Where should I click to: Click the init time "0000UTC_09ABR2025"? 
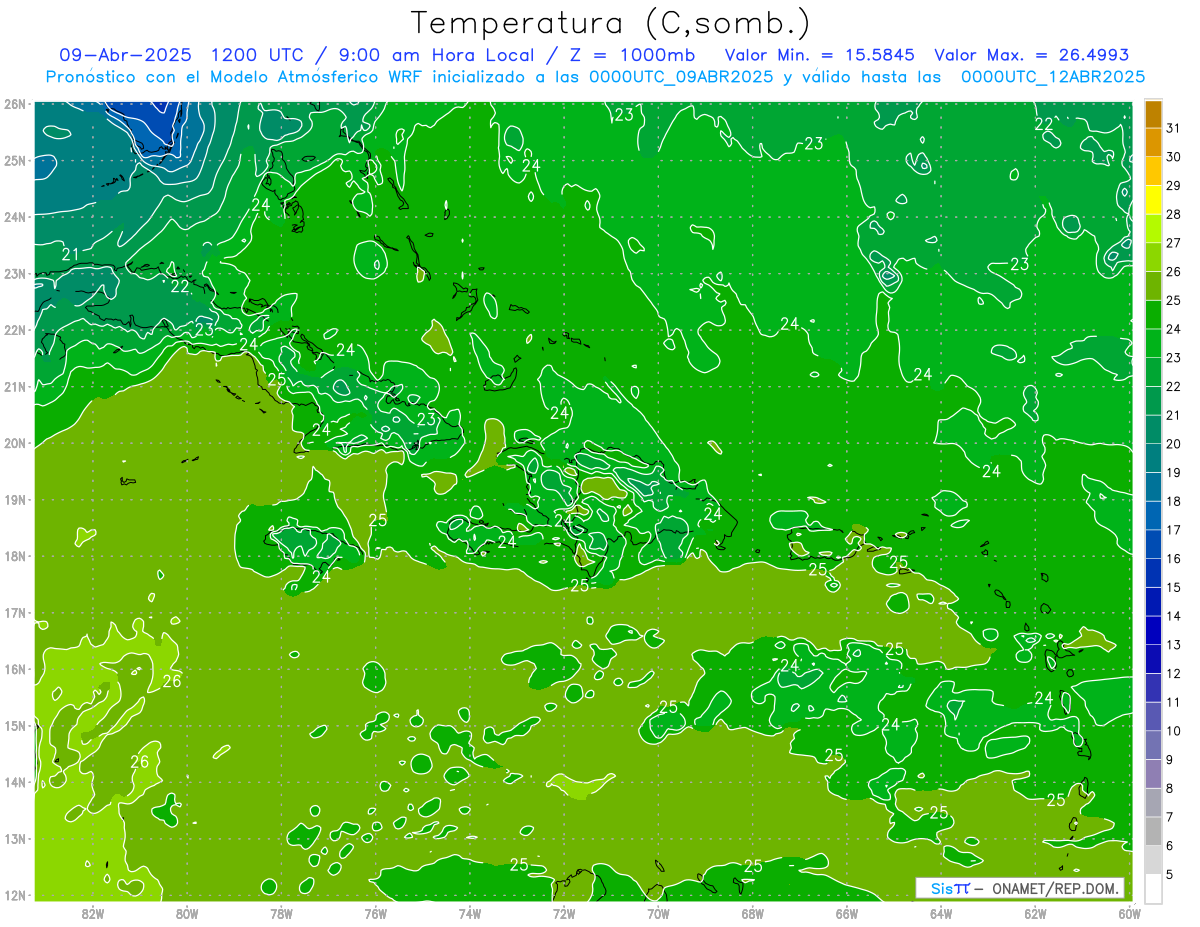(681, 76)
